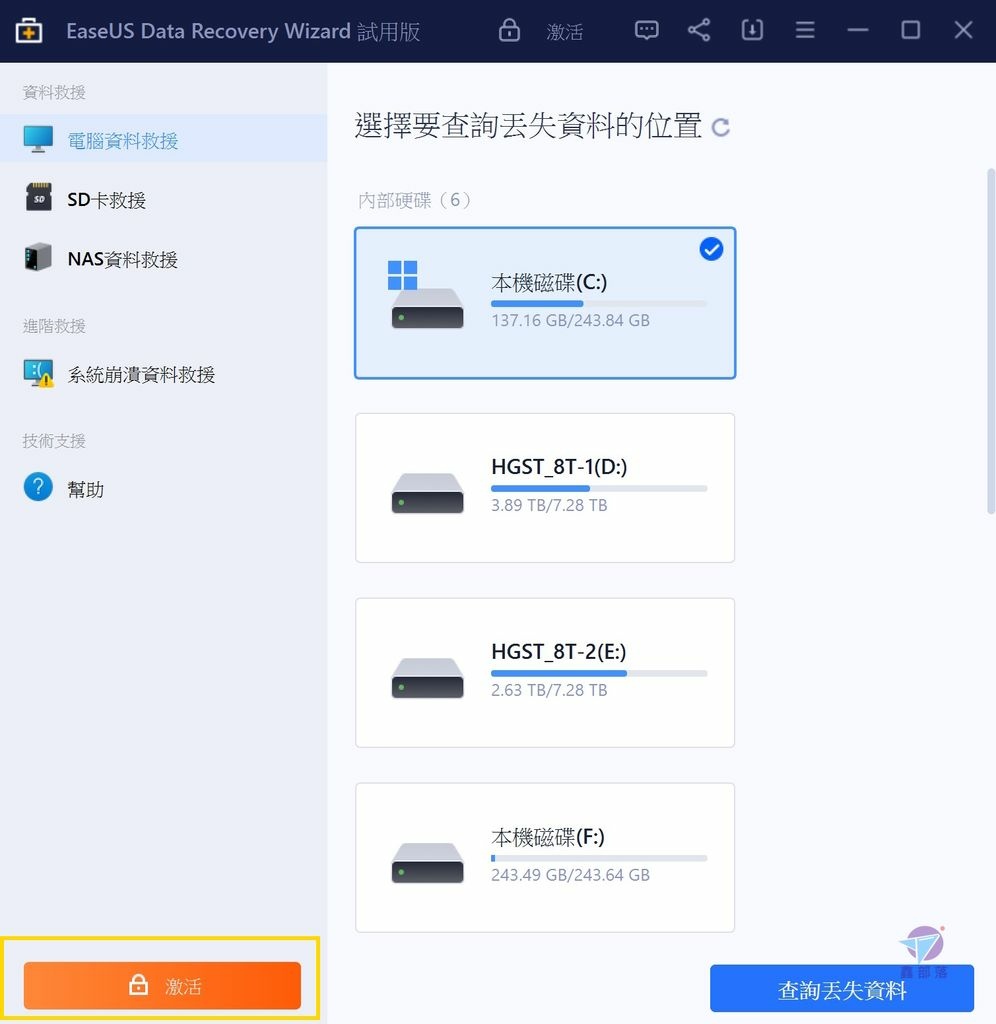Image resolution: width=996 pixels, height=1024 pixels.
Task: Click the crashed system monitor warning icon
Action: click(39, 373)
